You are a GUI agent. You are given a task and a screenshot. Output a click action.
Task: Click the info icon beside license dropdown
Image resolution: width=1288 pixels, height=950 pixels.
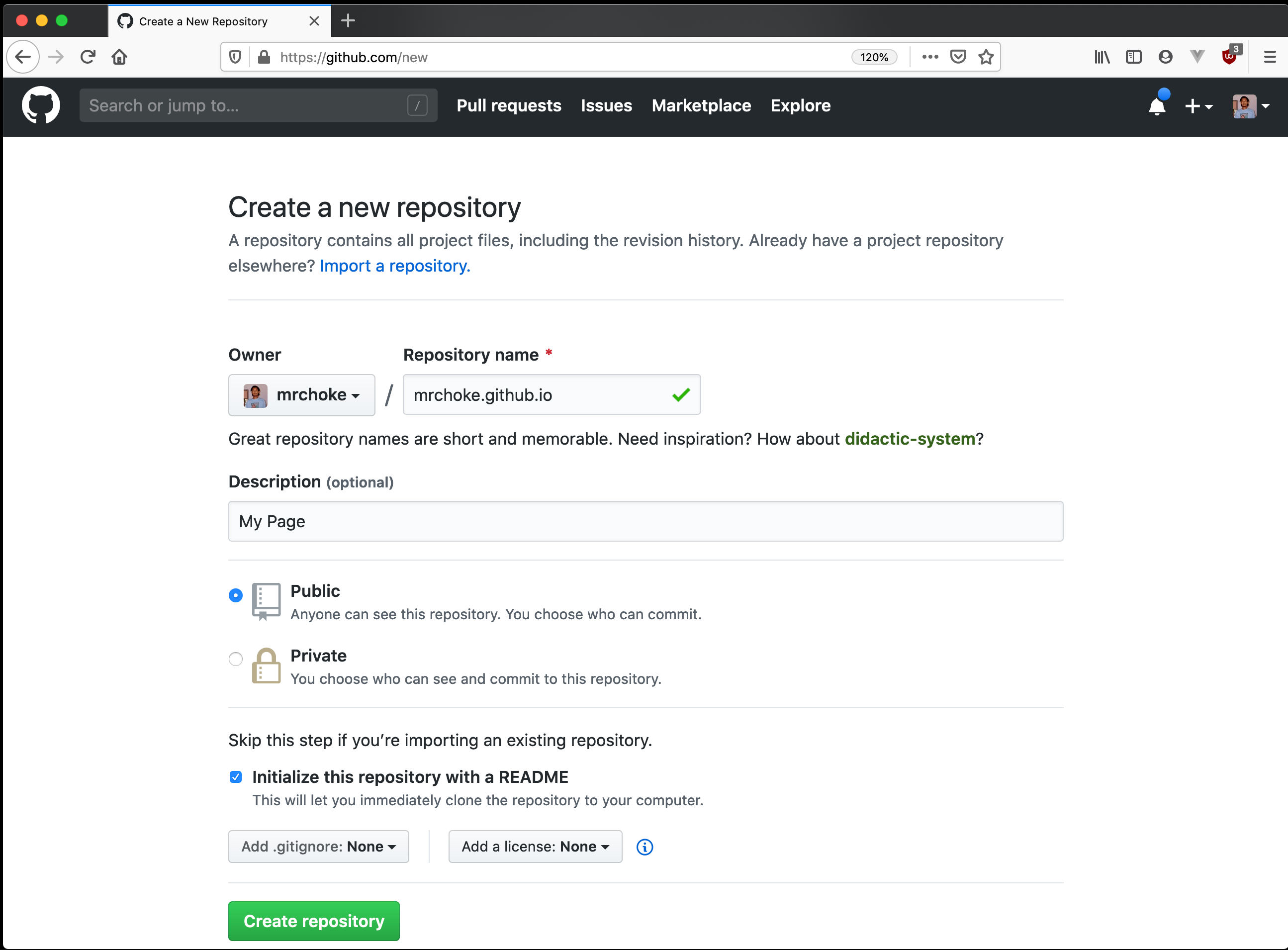coord(644,847)
